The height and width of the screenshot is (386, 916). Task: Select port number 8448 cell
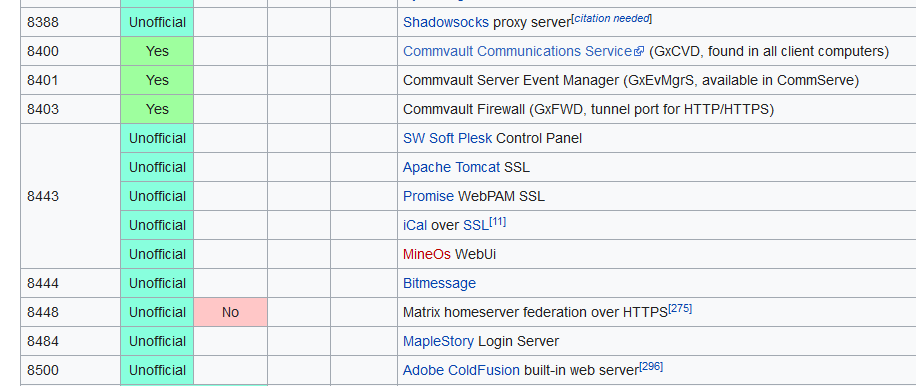70,312
